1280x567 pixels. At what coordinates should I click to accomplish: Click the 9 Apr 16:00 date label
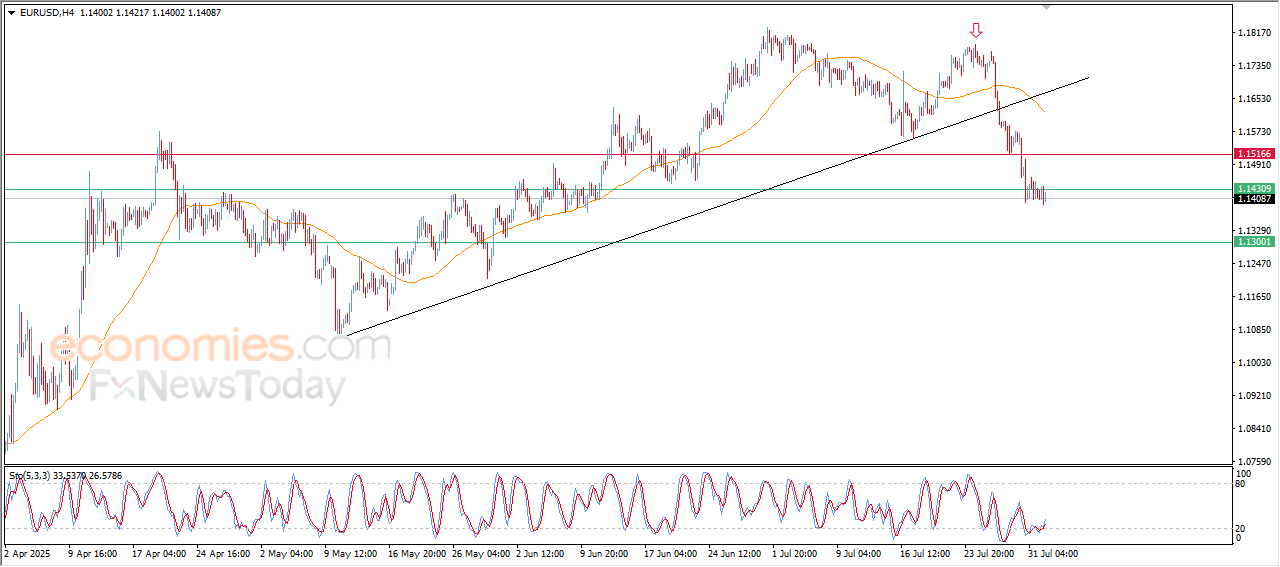(x=93, y=553)
